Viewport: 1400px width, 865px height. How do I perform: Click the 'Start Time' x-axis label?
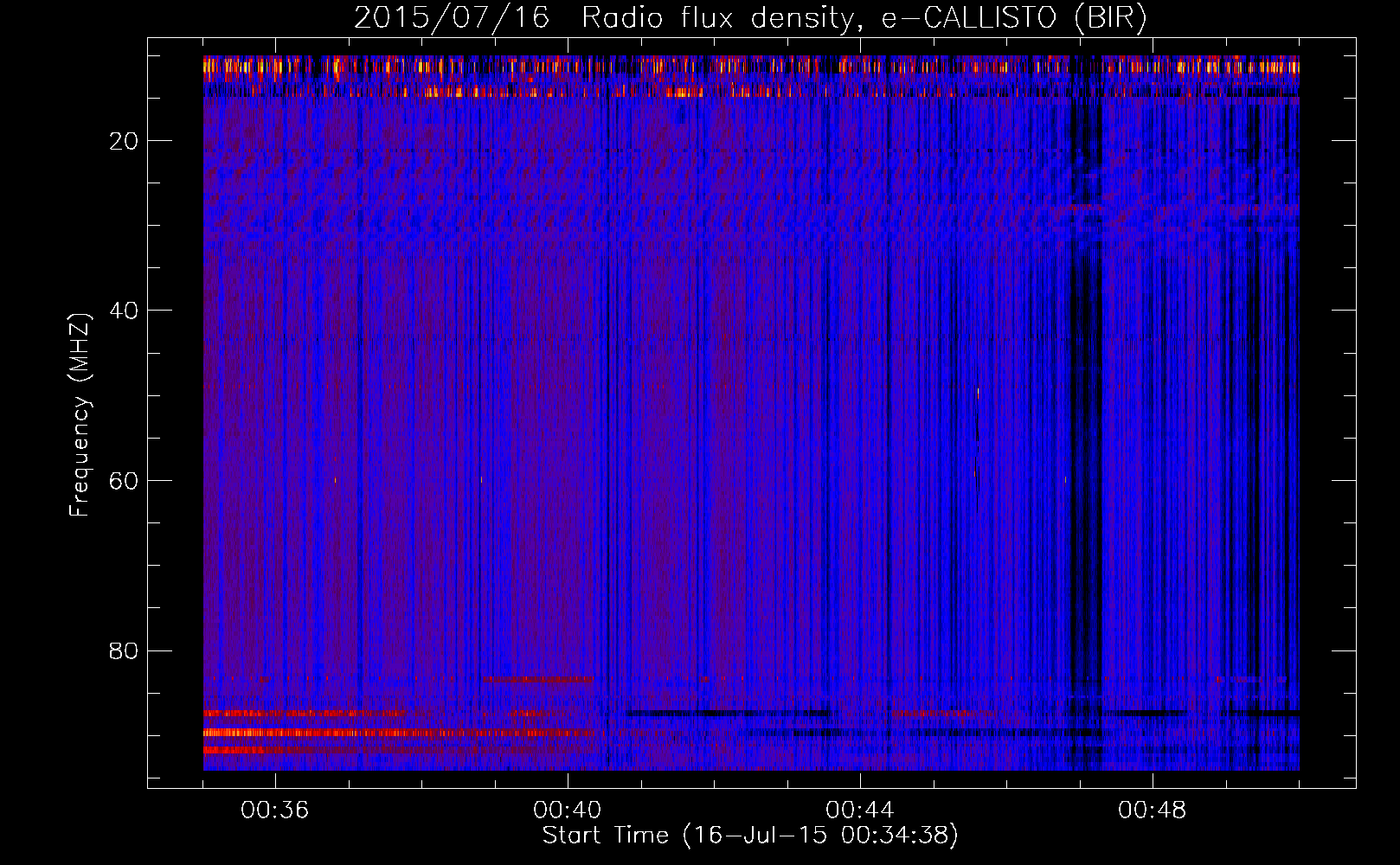(x=605, y=836)
